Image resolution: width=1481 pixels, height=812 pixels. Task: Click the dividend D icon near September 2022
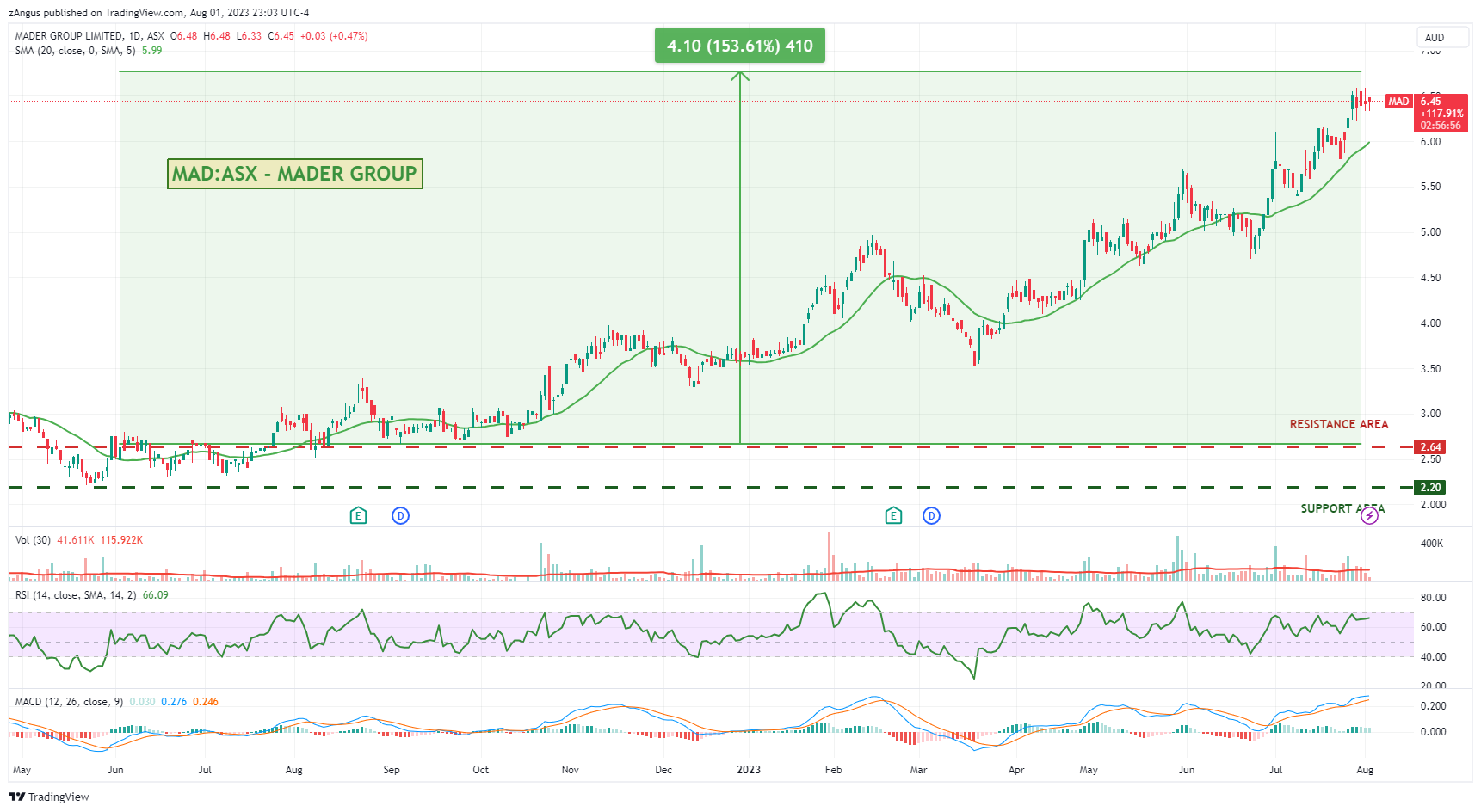point(400,516)
